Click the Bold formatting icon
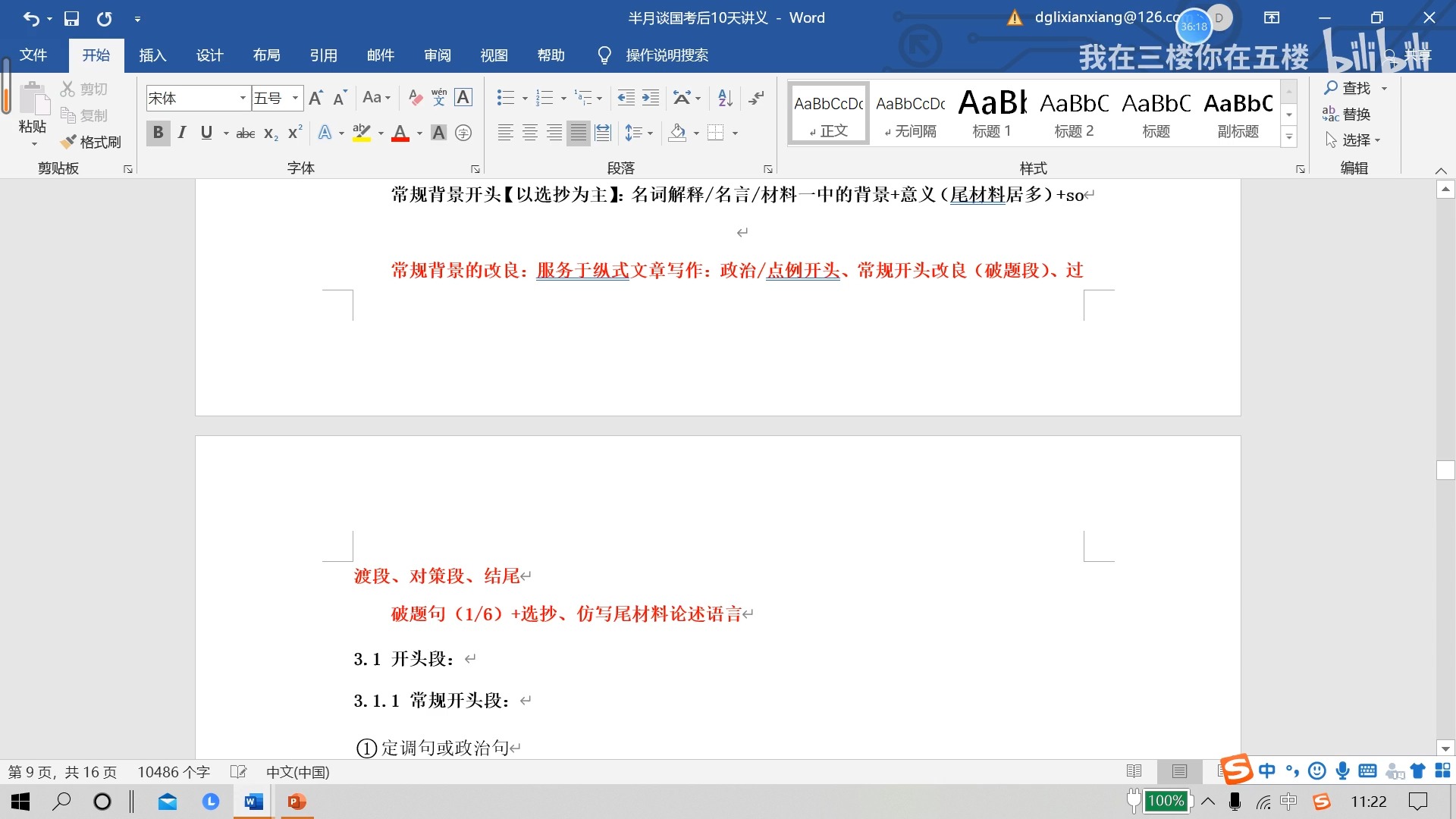 pos(156,131)
